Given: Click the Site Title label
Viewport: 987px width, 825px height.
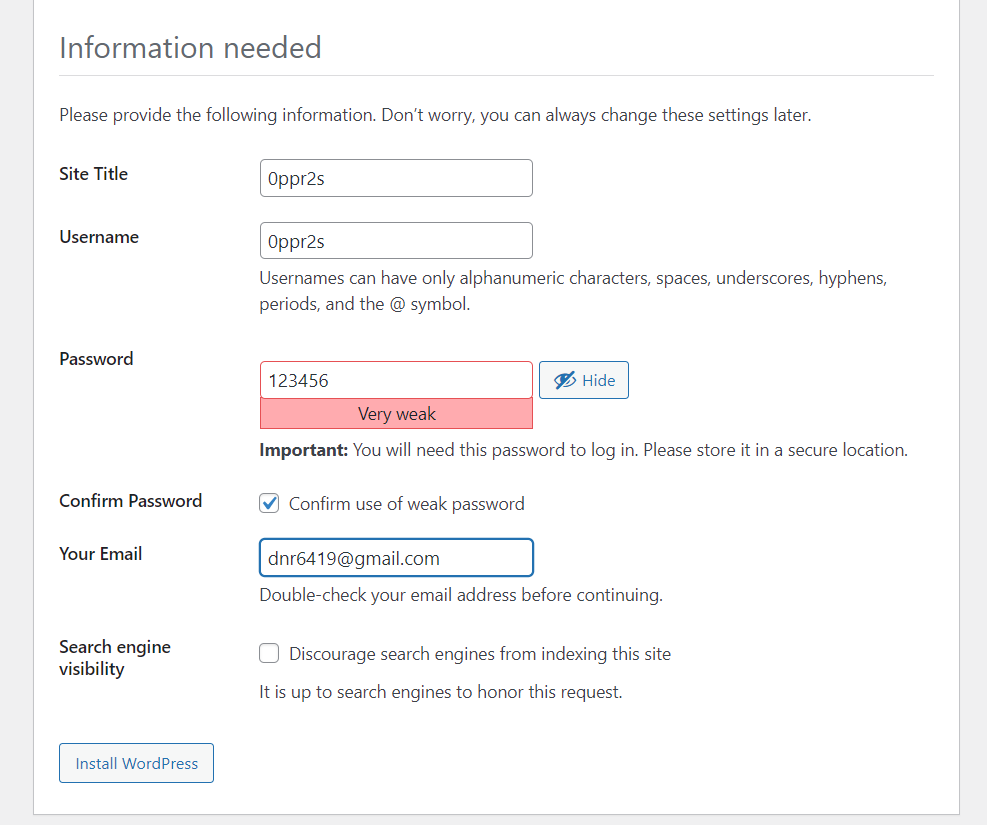Looking at the screenshot, I should 94,174.
